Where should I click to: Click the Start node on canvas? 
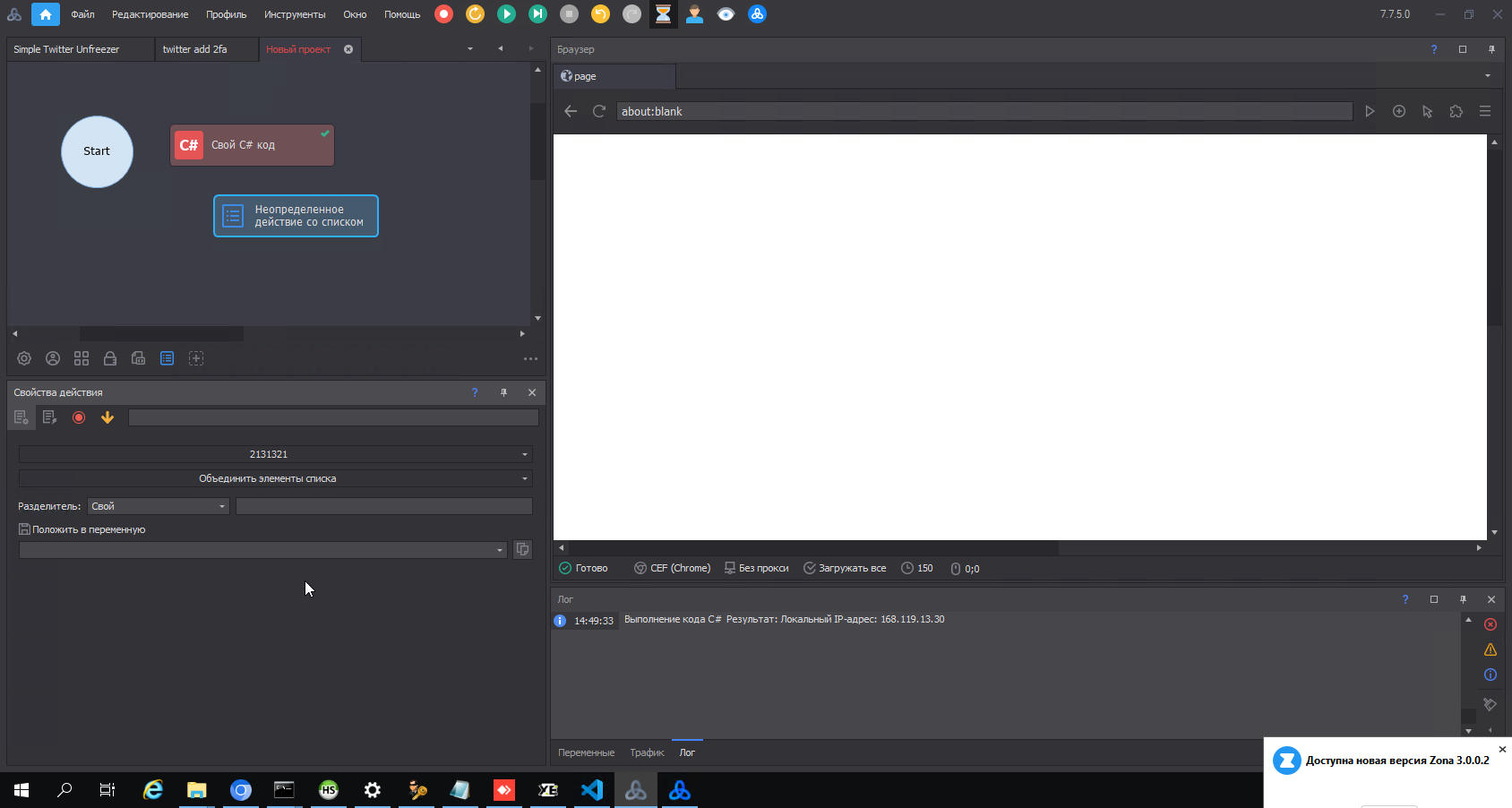point(97,151)
